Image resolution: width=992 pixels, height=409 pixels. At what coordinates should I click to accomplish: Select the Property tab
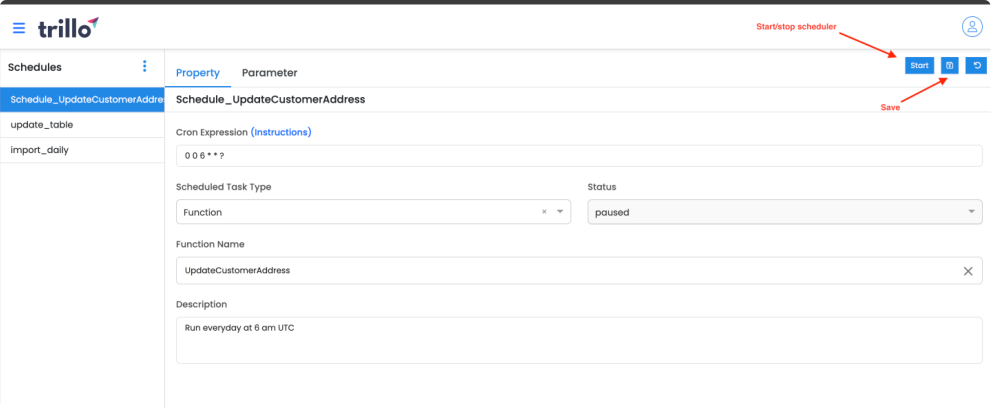(x=198, y=73)
